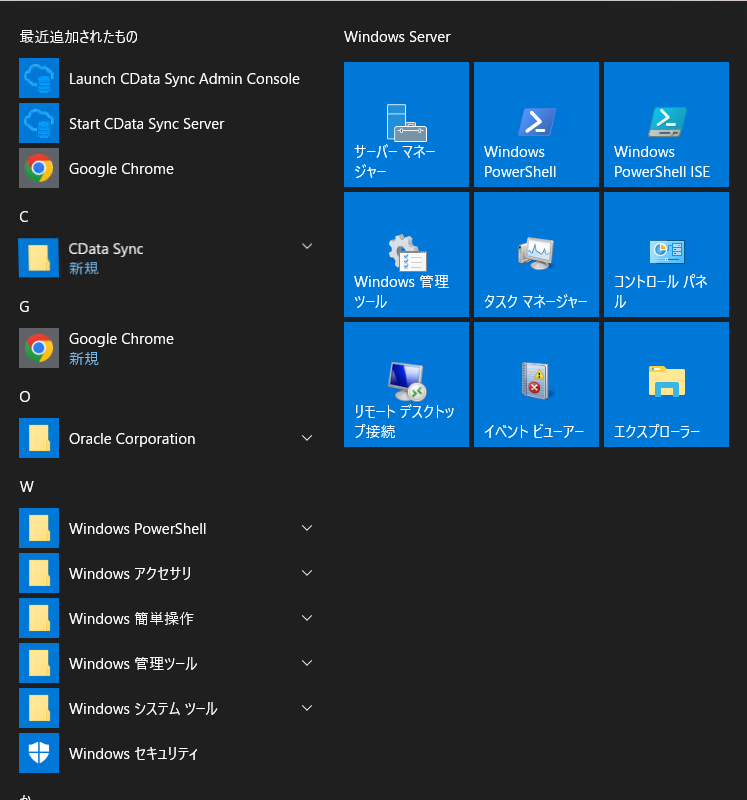Open the エクスプローラー tile
747x800 pixels.
pyautogui.click(x=666, y=385)
